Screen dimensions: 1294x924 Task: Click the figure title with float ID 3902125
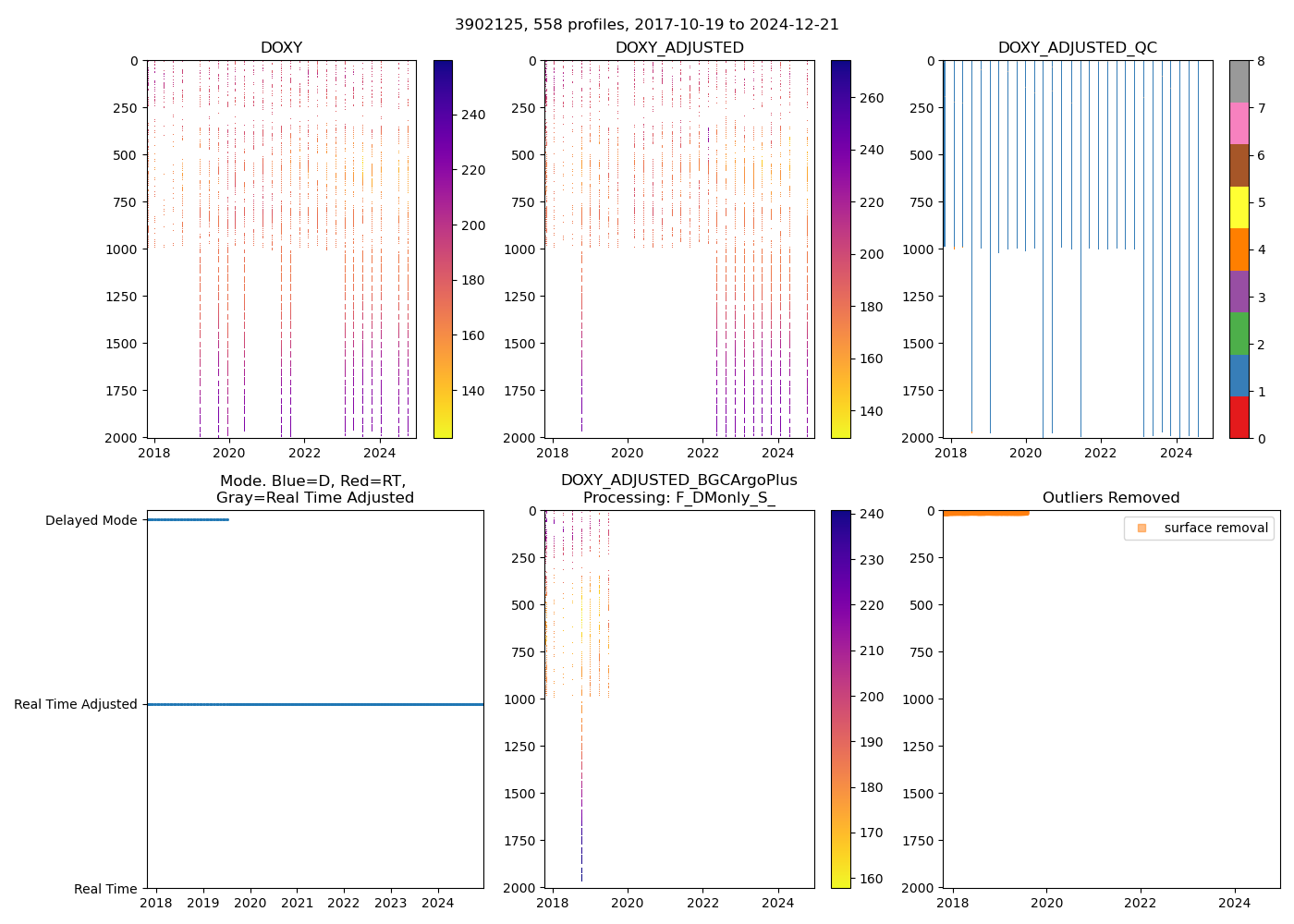coord(647,25)
